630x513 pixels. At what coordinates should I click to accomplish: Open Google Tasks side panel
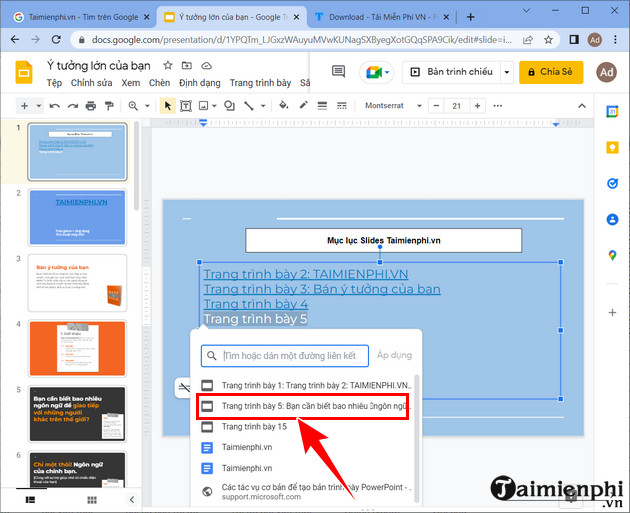612,184
